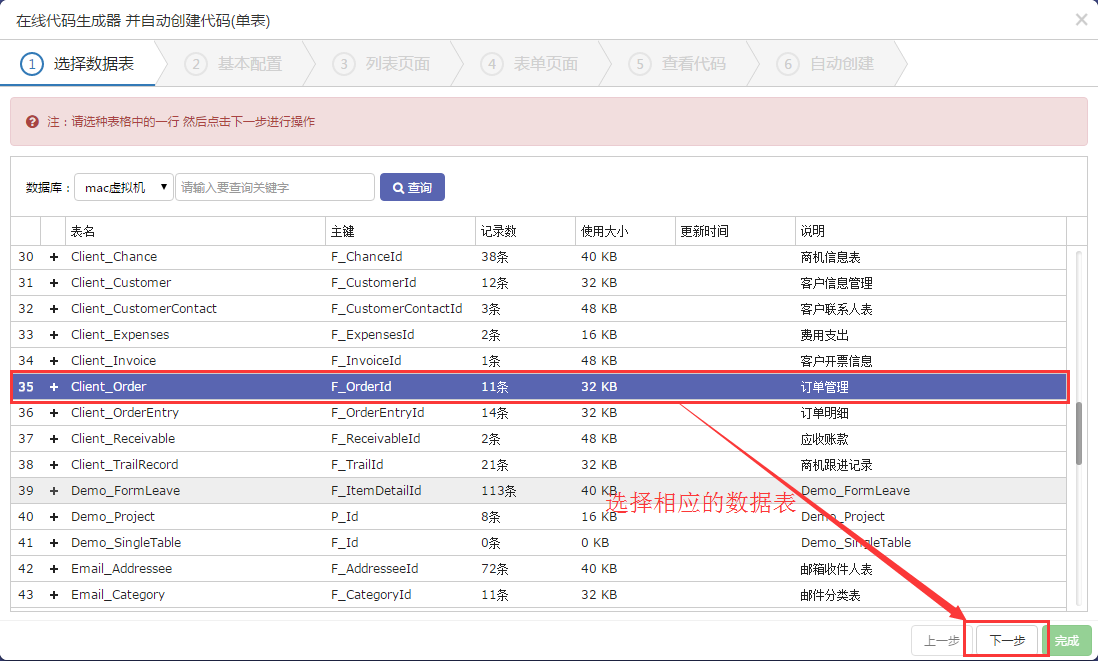Go to step 1 选择数据表 tab
Image resolution: width=1098 pixels, height=661 pixels.
point(77,64)
